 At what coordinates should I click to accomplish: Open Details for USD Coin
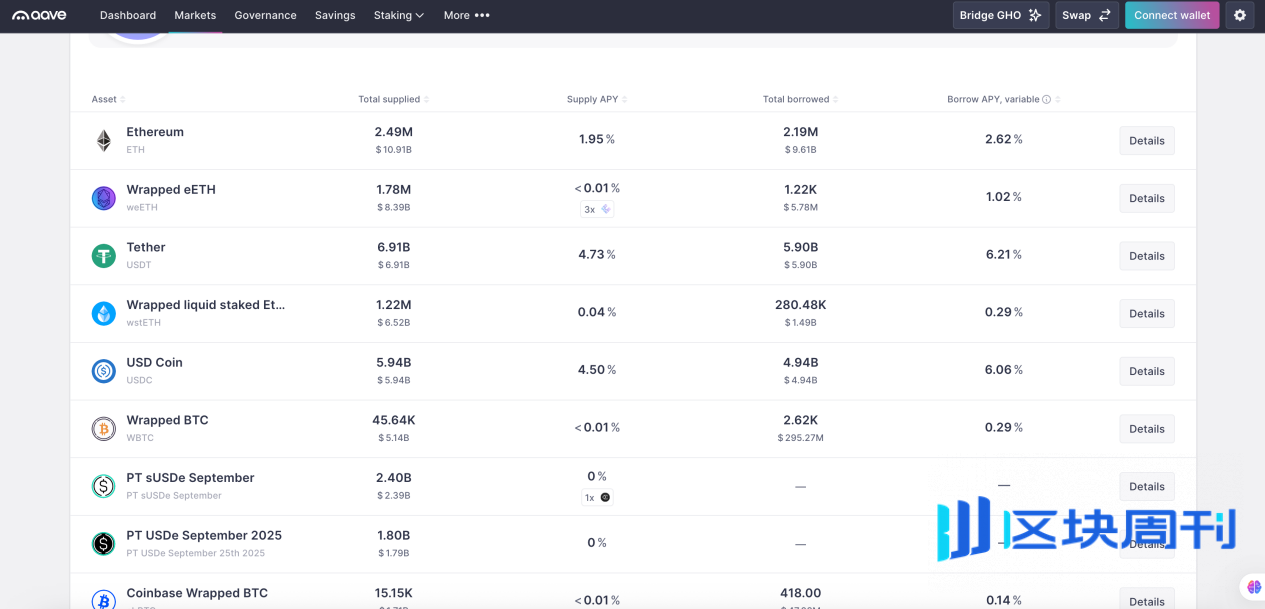point(1147,371)
